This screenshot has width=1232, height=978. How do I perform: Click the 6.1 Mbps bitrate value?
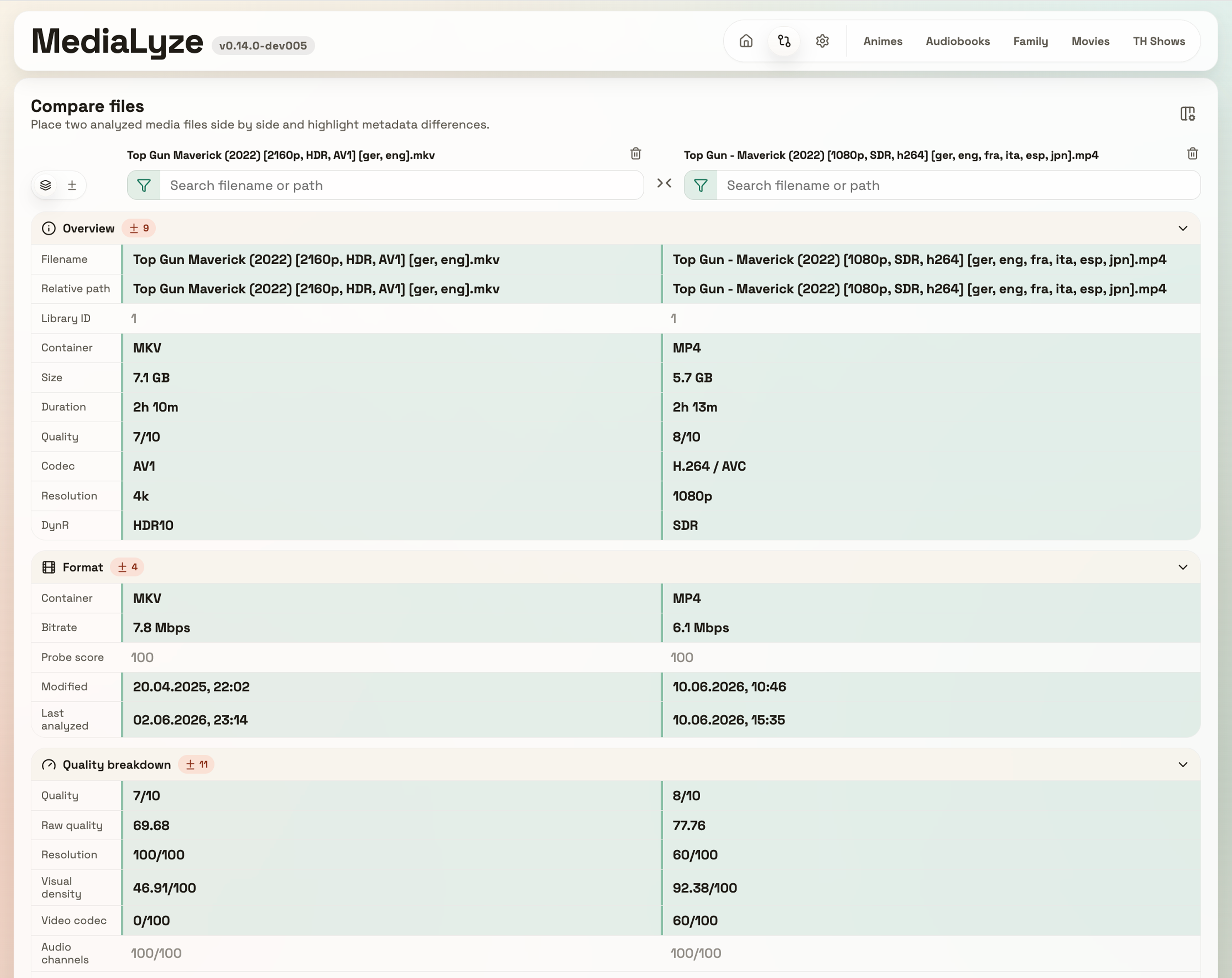point(701,628)
